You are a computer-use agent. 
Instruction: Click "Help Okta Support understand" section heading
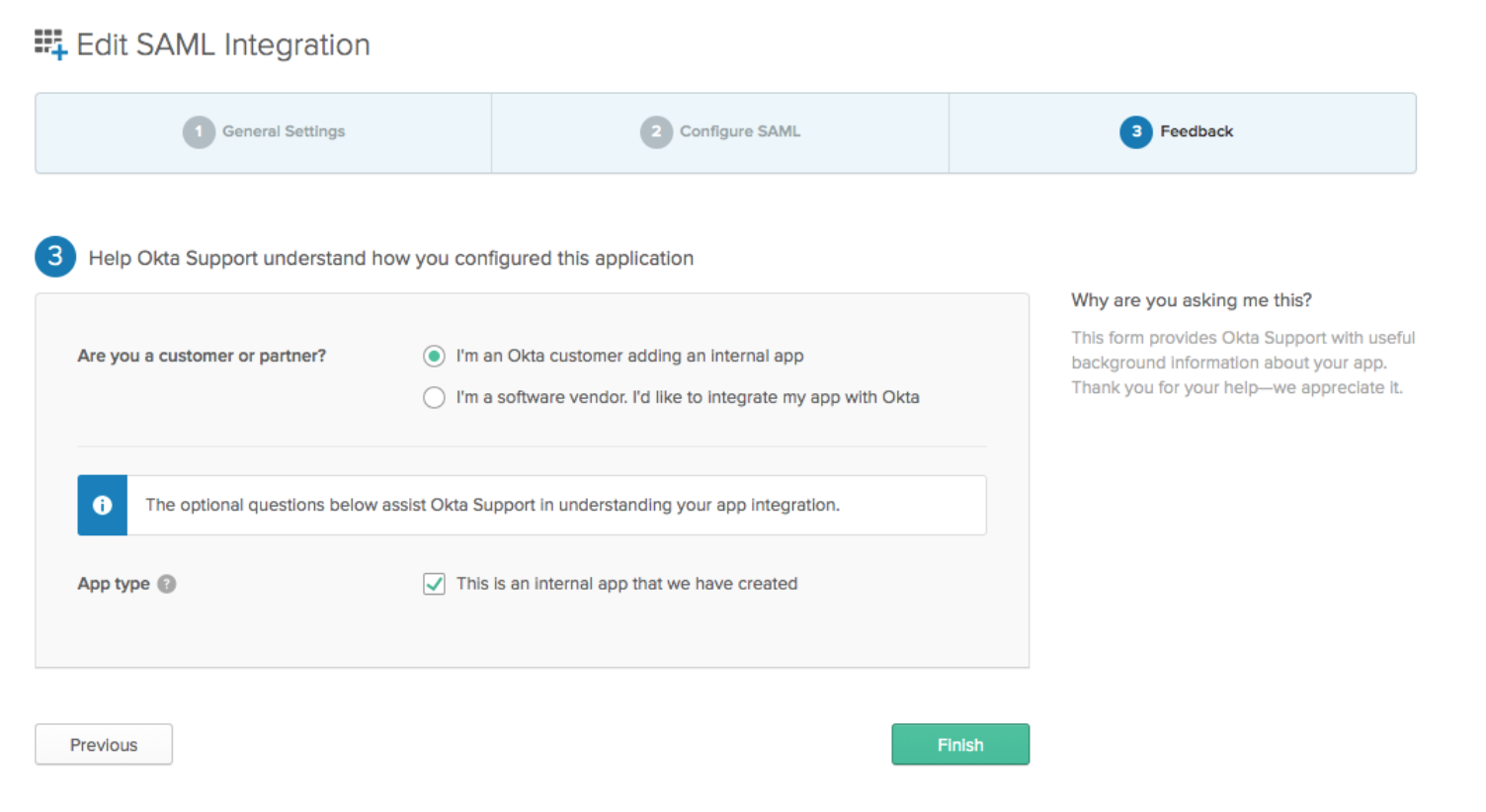(391, 258)
